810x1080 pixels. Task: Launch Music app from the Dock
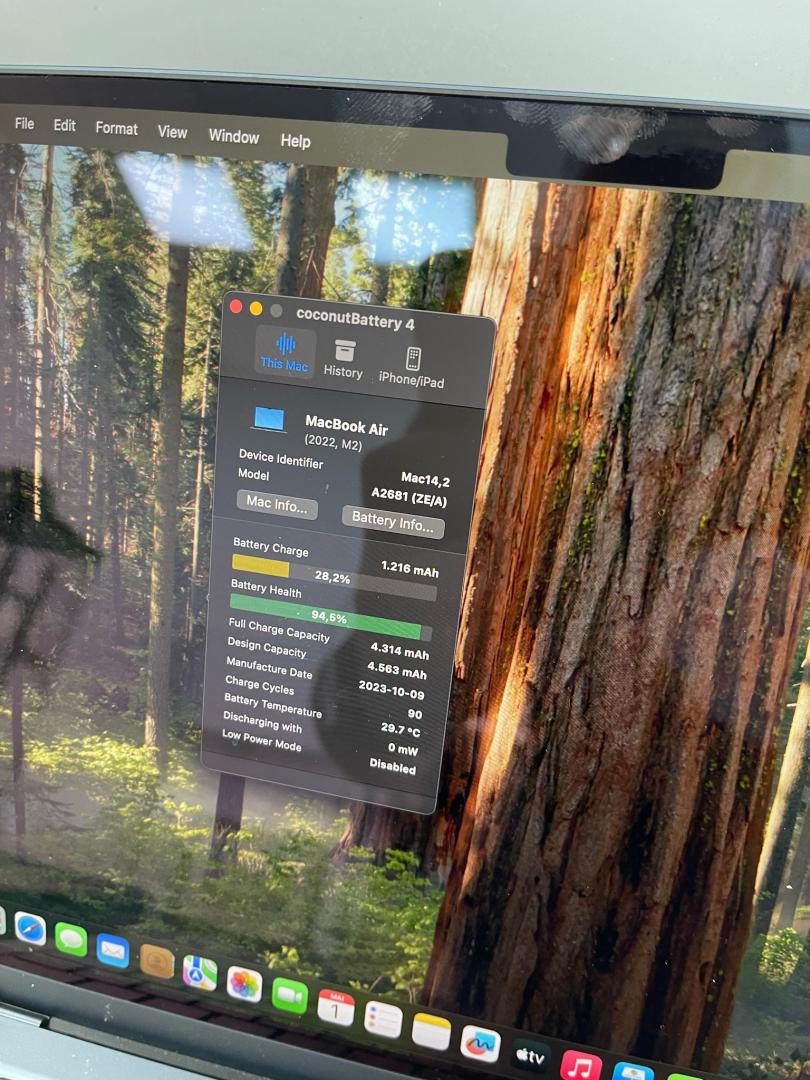(581, 1065)
